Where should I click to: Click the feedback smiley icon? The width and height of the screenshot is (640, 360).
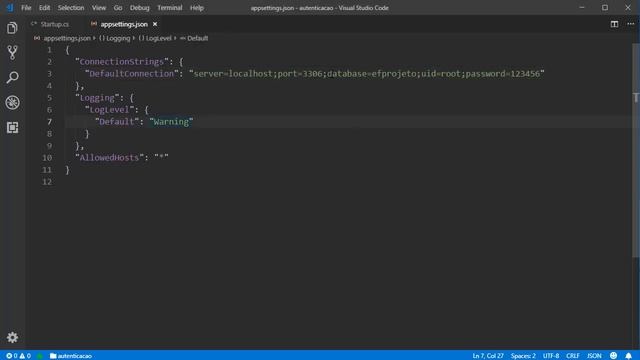point(613,356)
